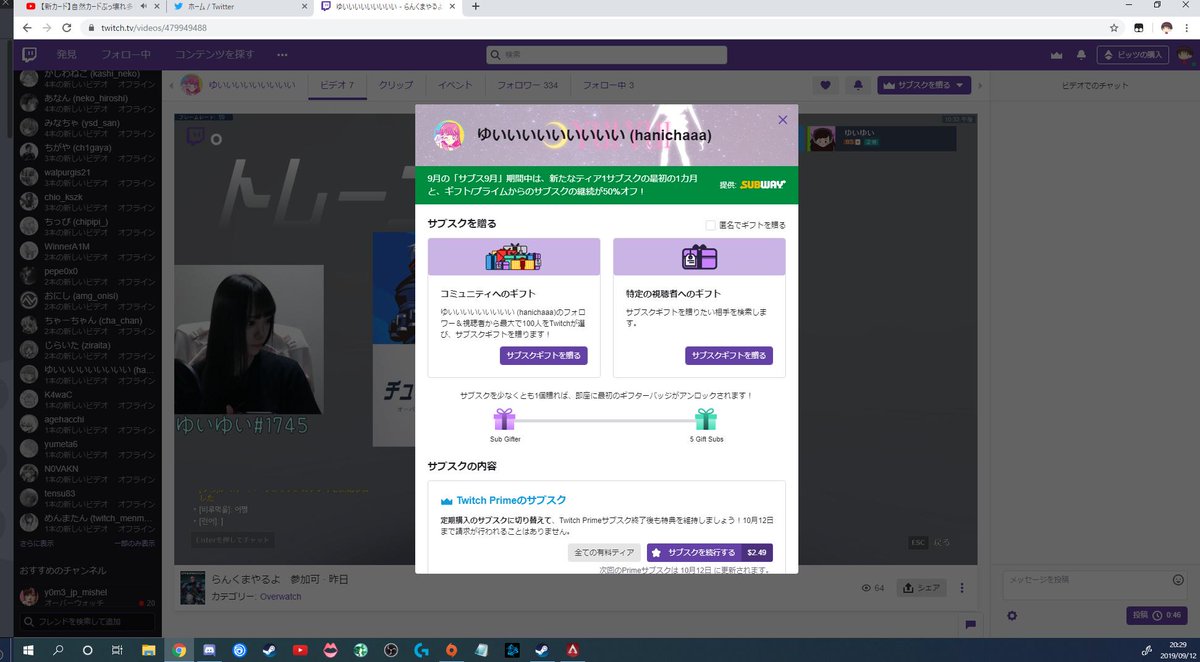1200x662 pixels.
Task: Open Discord from the taskbar
Action: 210,650
